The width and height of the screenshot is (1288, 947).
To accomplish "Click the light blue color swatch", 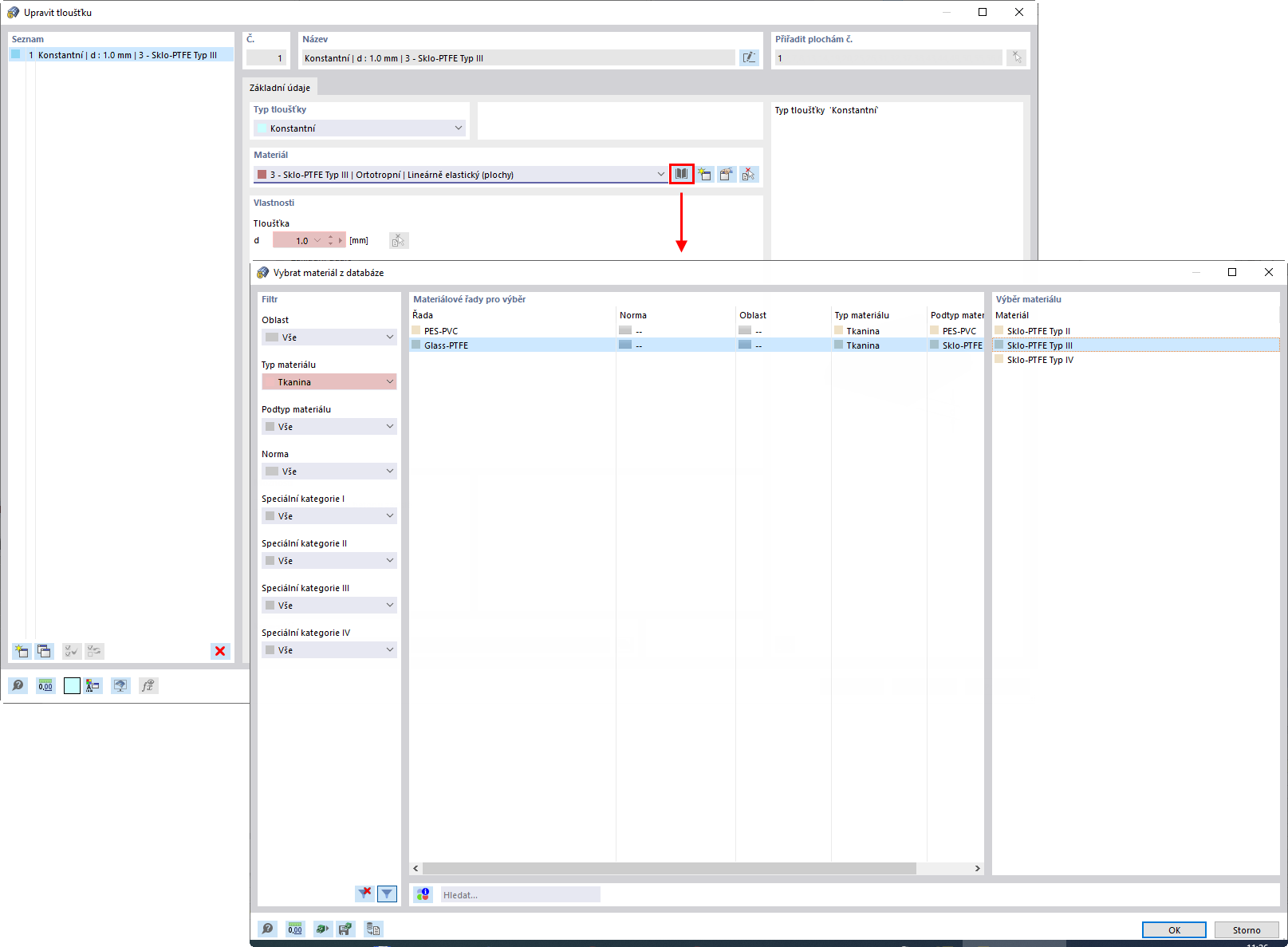I will click(x=72, y=685).
